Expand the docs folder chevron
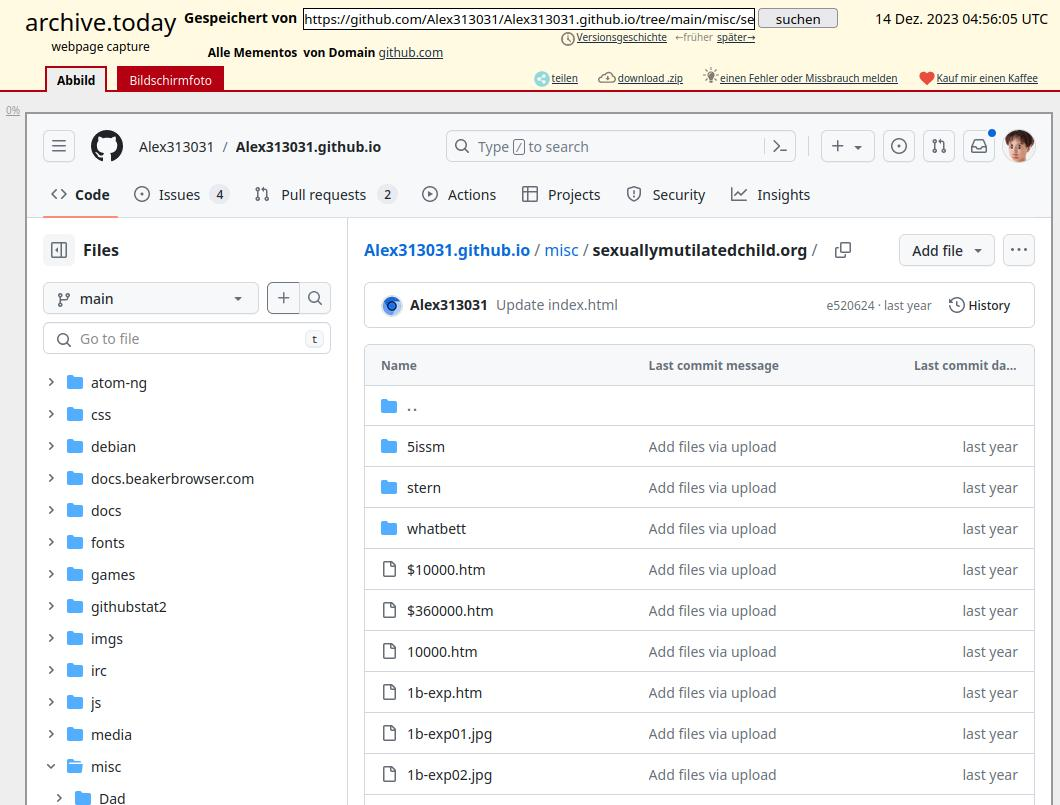1060x805 pixels. point(51,510)
